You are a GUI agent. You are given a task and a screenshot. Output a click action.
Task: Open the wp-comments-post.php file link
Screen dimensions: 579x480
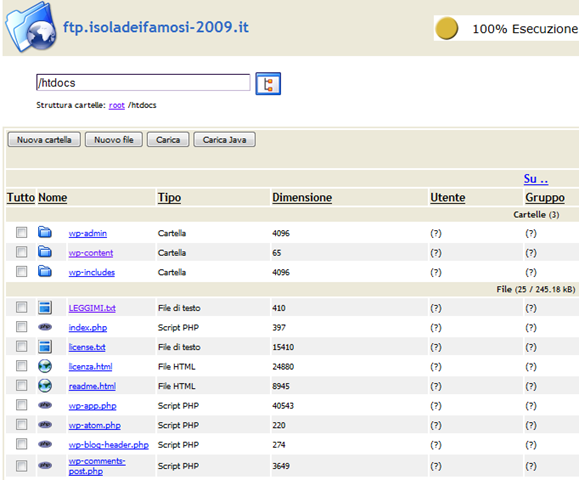pyautogui.click(x=97, y=466)
